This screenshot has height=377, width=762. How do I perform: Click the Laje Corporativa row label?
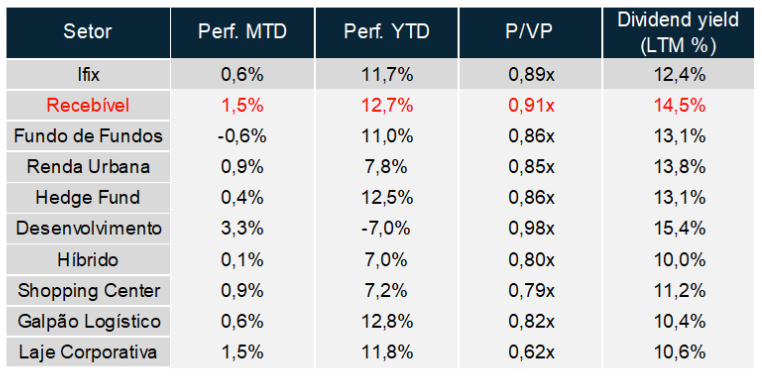88,352
